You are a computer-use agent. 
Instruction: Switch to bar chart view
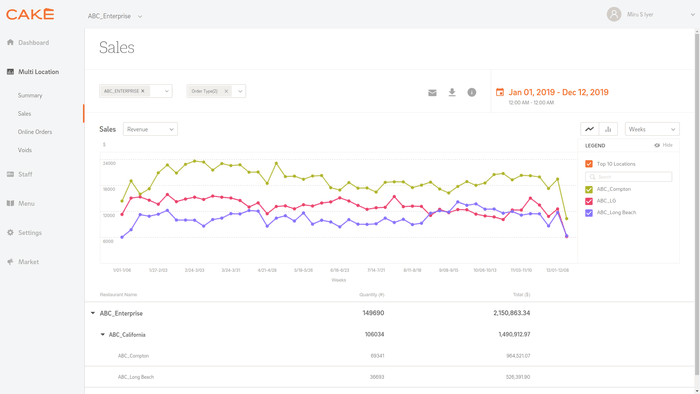click(608, 129)
